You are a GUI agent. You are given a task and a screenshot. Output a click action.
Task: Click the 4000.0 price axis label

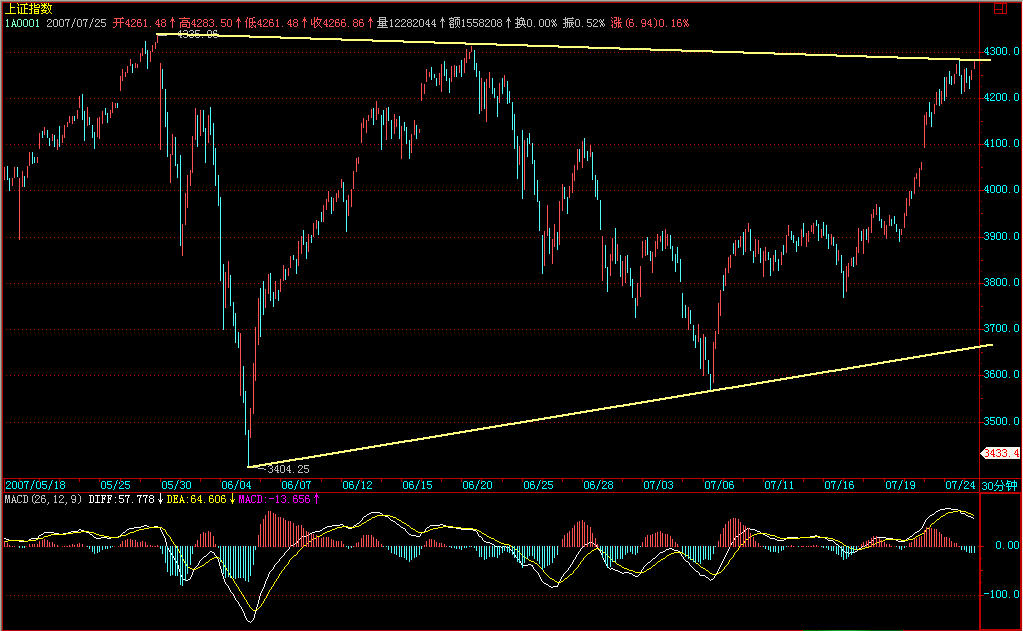tap(1000, 190)
